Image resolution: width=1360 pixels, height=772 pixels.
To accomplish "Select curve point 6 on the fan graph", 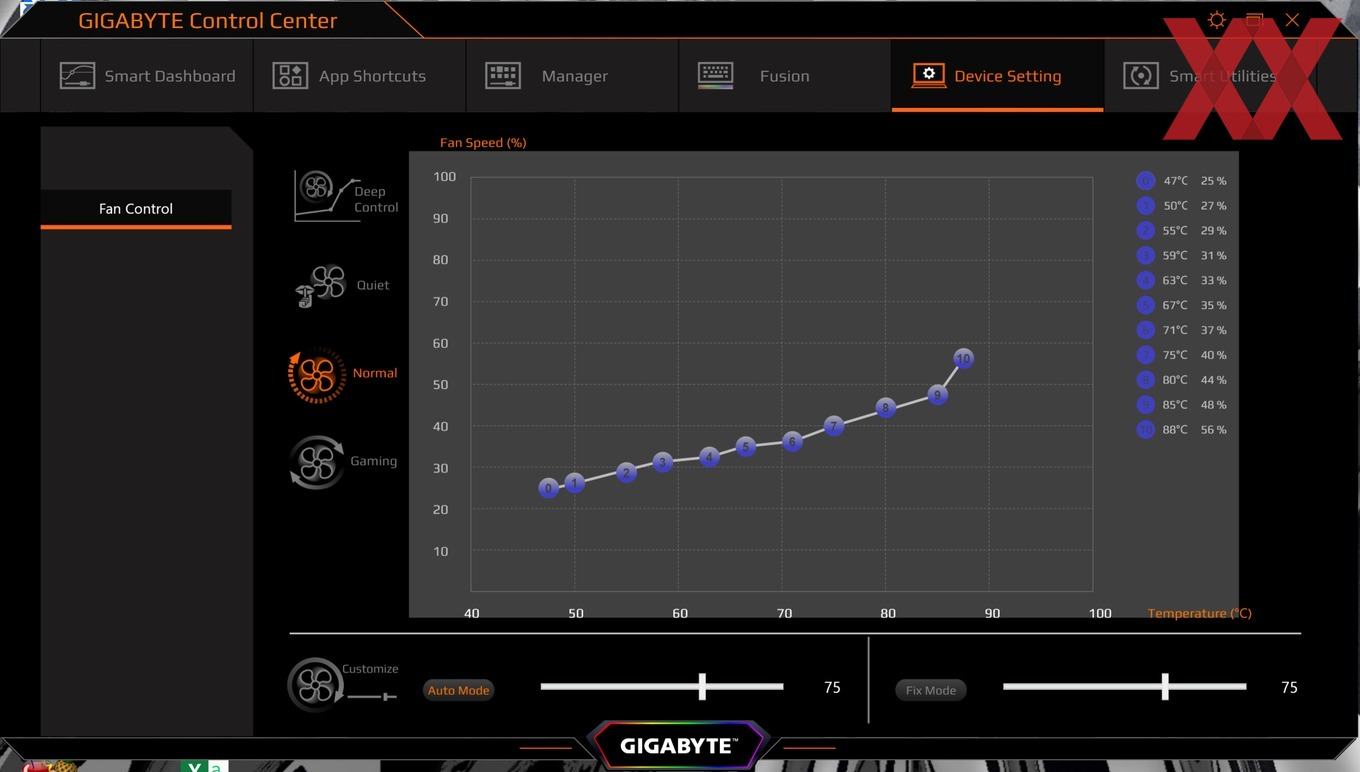I will pos(792,441).
